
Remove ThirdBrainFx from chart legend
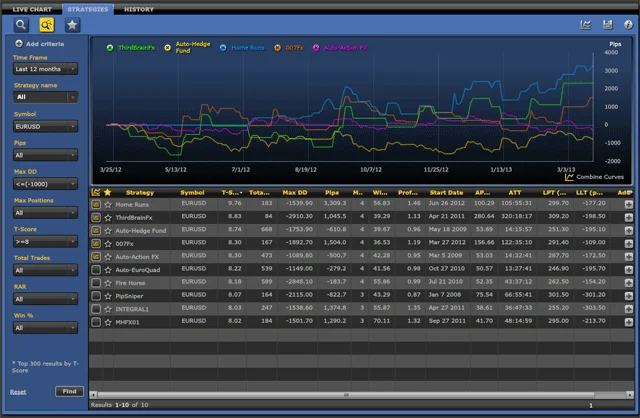tap(110, 48)
